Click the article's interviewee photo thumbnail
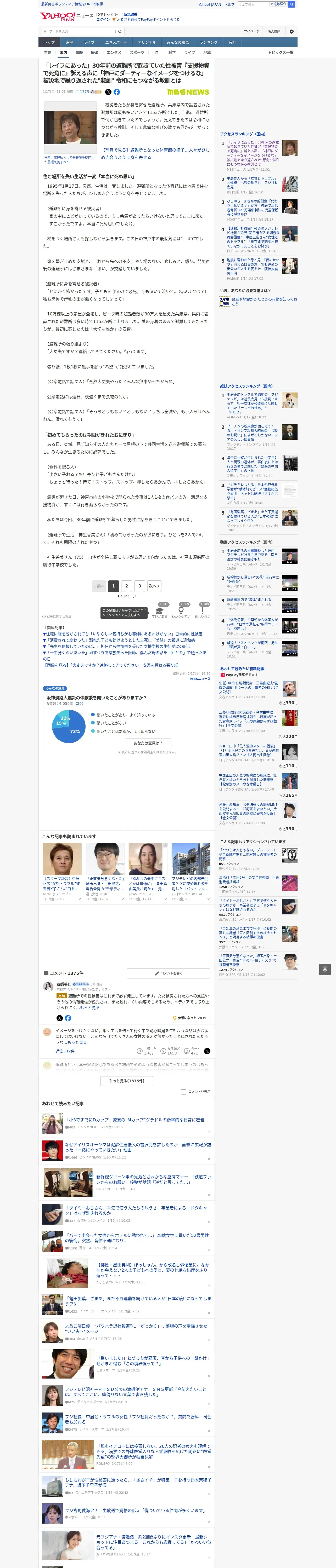This screenshot has height=1568, width=336. pyautogui.click(x=70, y=127)
